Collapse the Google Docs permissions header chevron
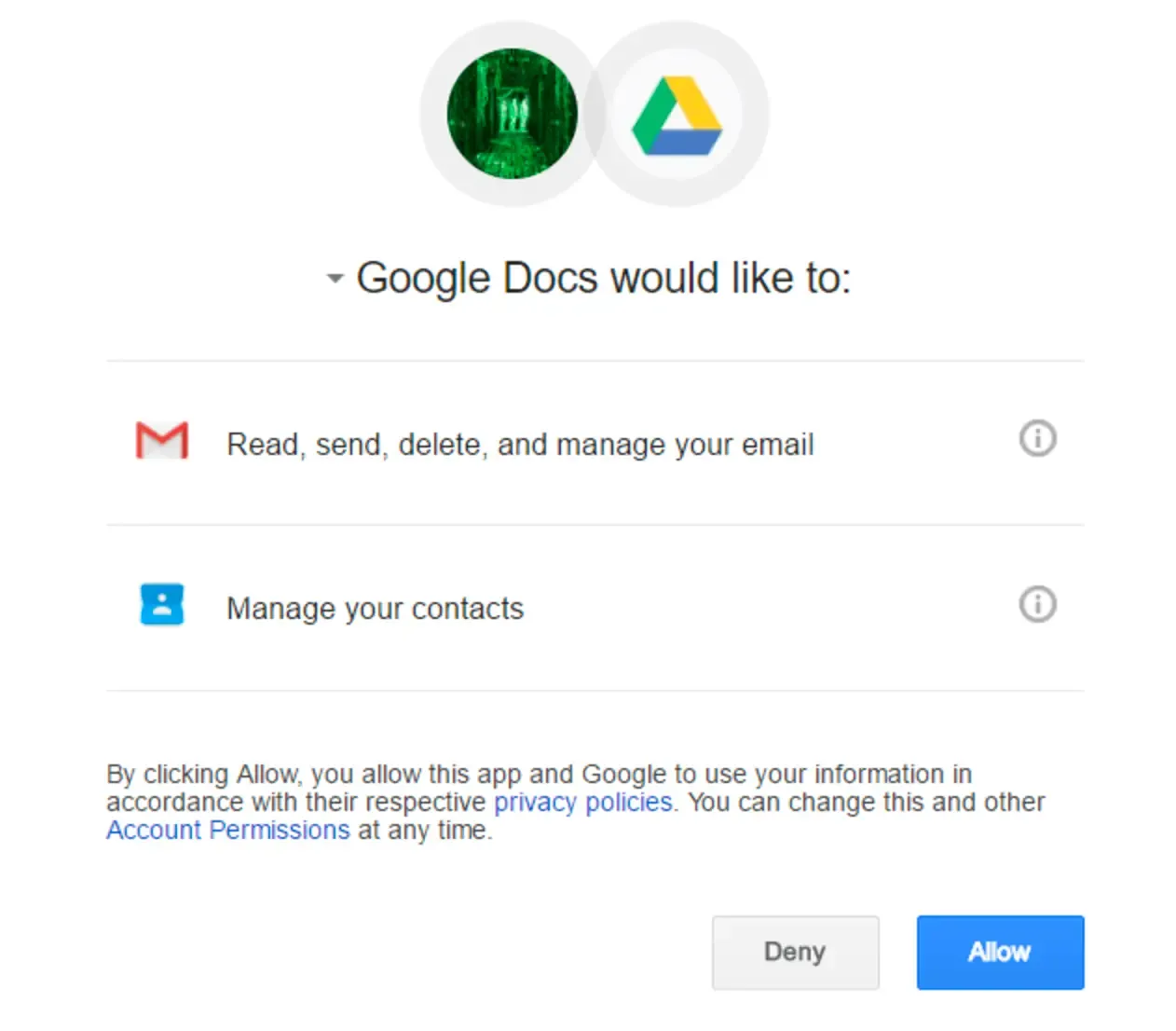The image size is (1176, 1031). 335,278
